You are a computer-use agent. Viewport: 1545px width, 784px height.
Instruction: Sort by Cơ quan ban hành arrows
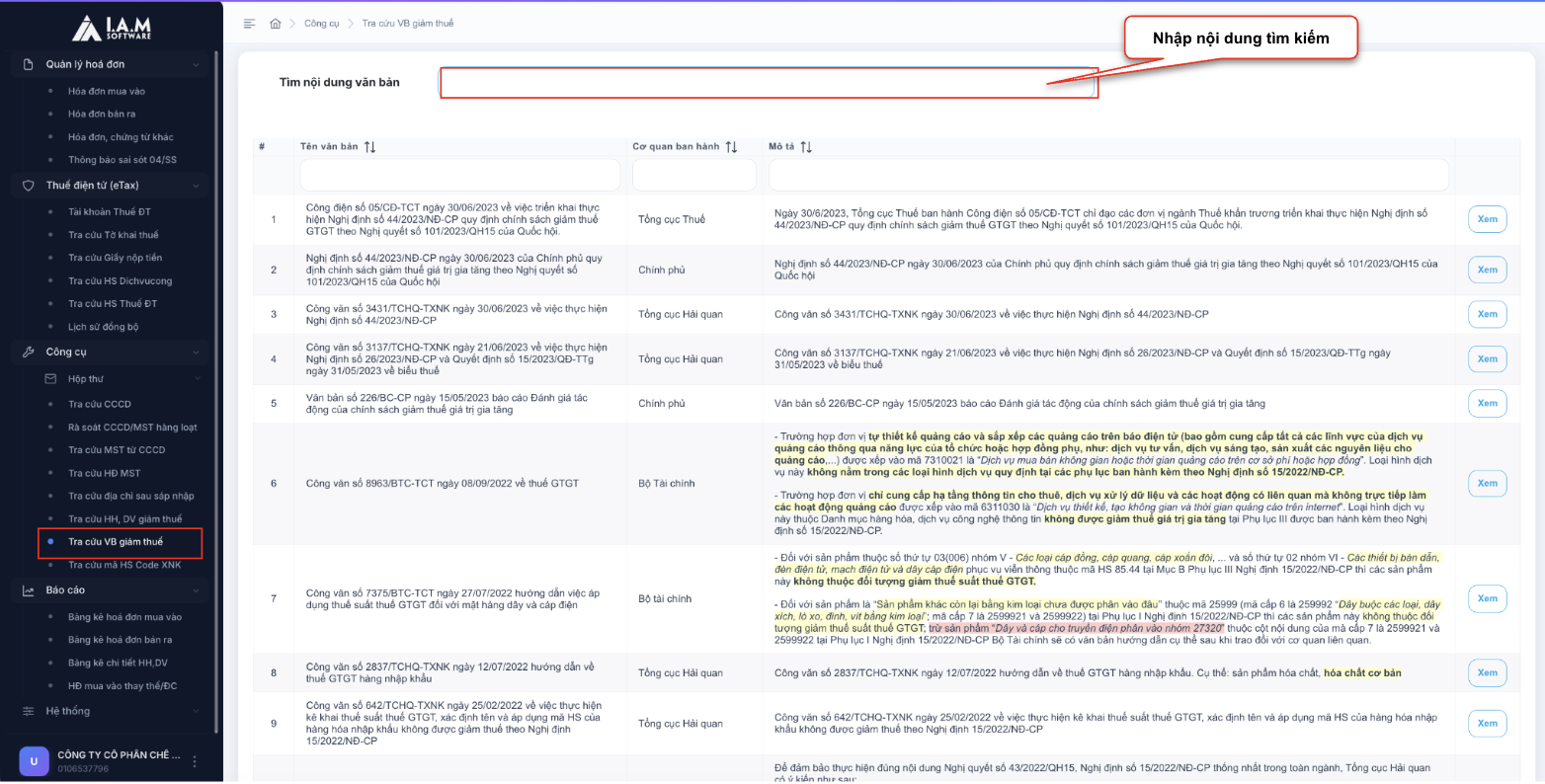coord(731,147)
